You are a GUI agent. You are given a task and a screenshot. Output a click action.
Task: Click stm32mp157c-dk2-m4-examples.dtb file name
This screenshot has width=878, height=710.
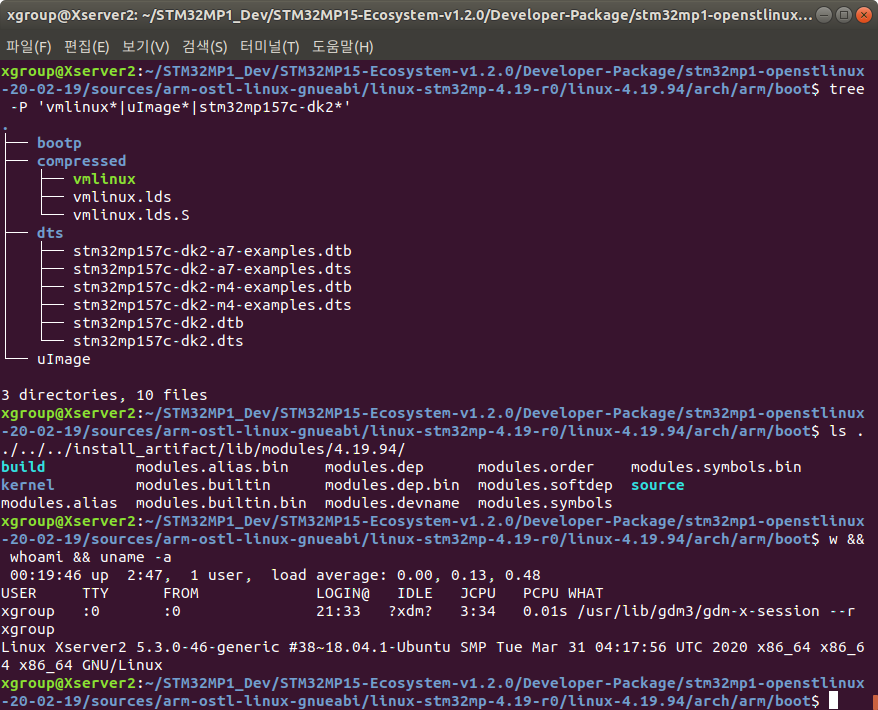pyautogui.click(x=212, y=287)
